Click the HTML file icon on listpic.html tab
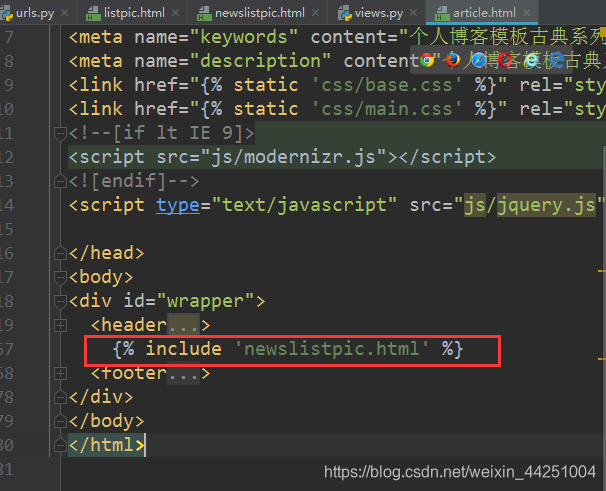The height and width of the screenshot is (491, 606). (x=93, y=14)
